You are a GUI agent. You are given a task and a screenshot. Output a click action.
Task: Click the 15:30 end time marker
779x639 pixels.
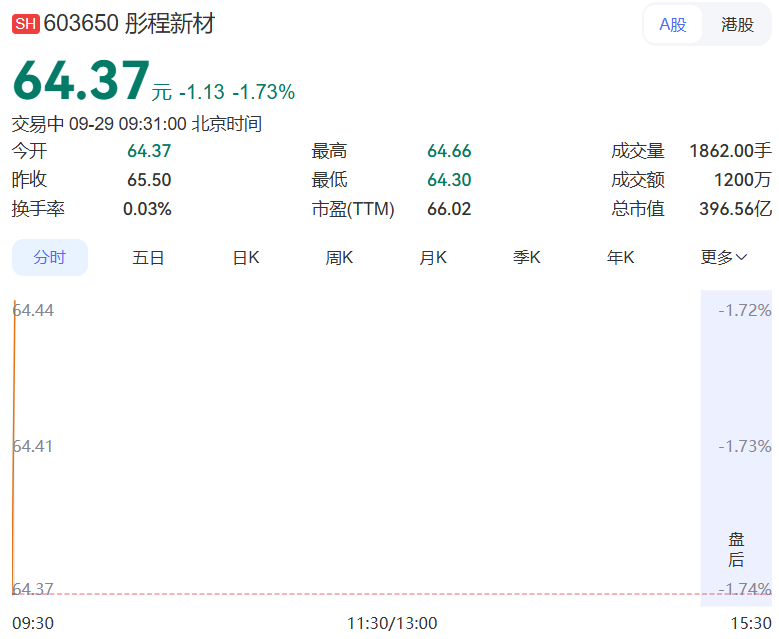point(751,623)
